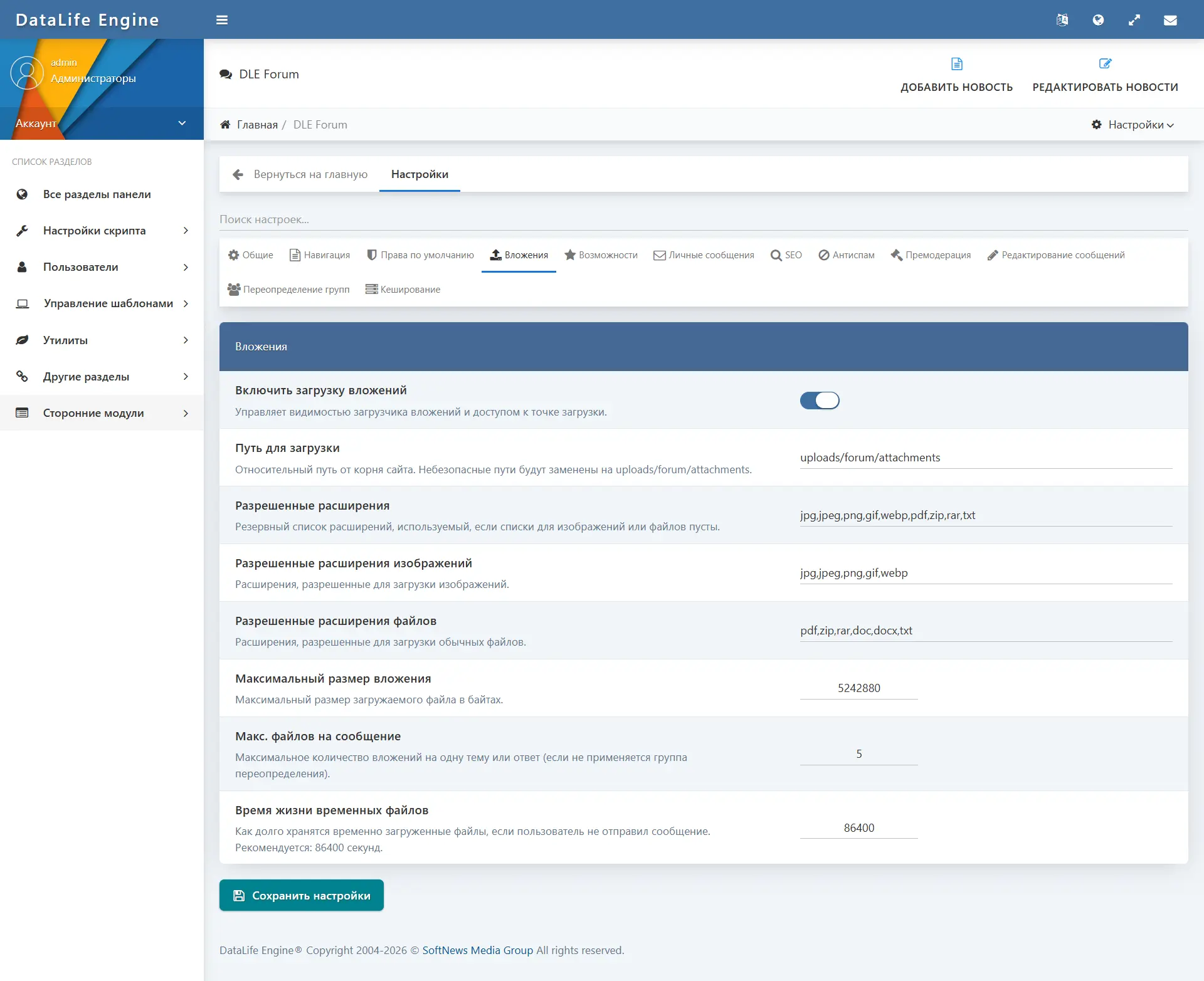The image size is (1204, 981).
Task: Expand Управление шаблонами chevron
Action: click(x=186, y=303)
